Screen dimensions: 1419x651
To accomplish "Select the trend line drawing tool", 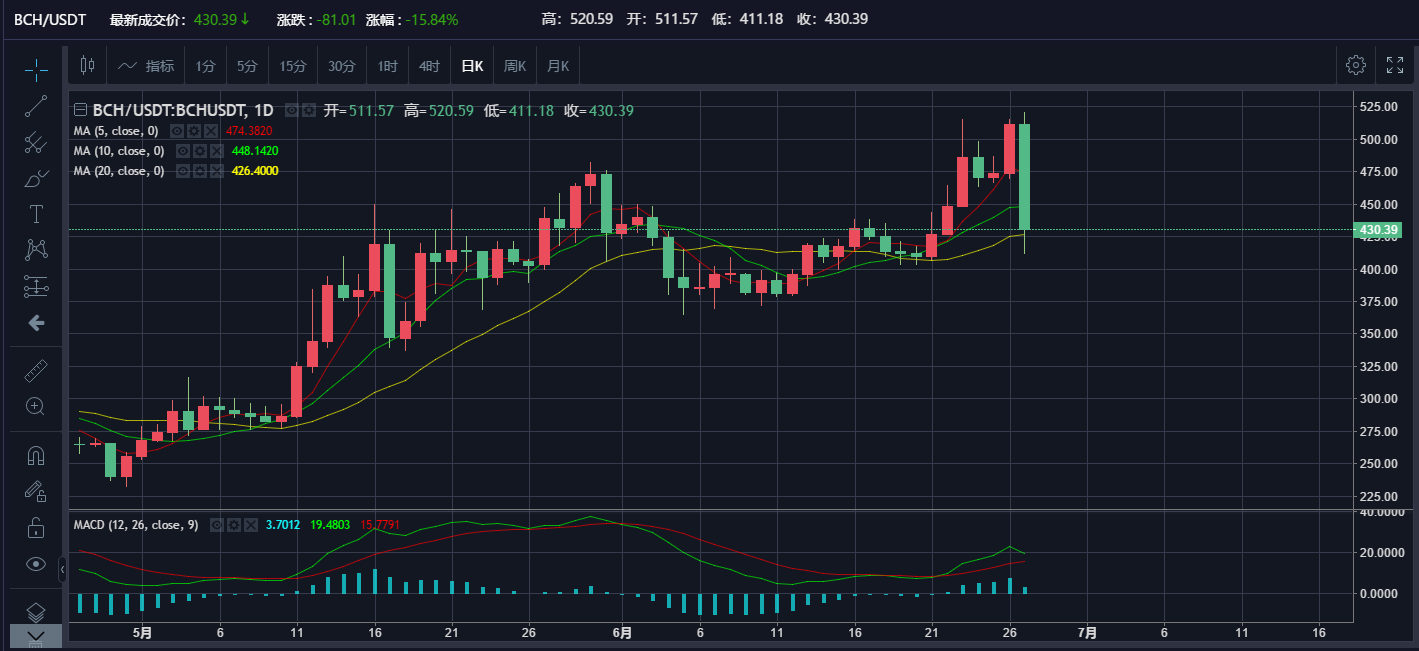I will [x=36, y=106].
